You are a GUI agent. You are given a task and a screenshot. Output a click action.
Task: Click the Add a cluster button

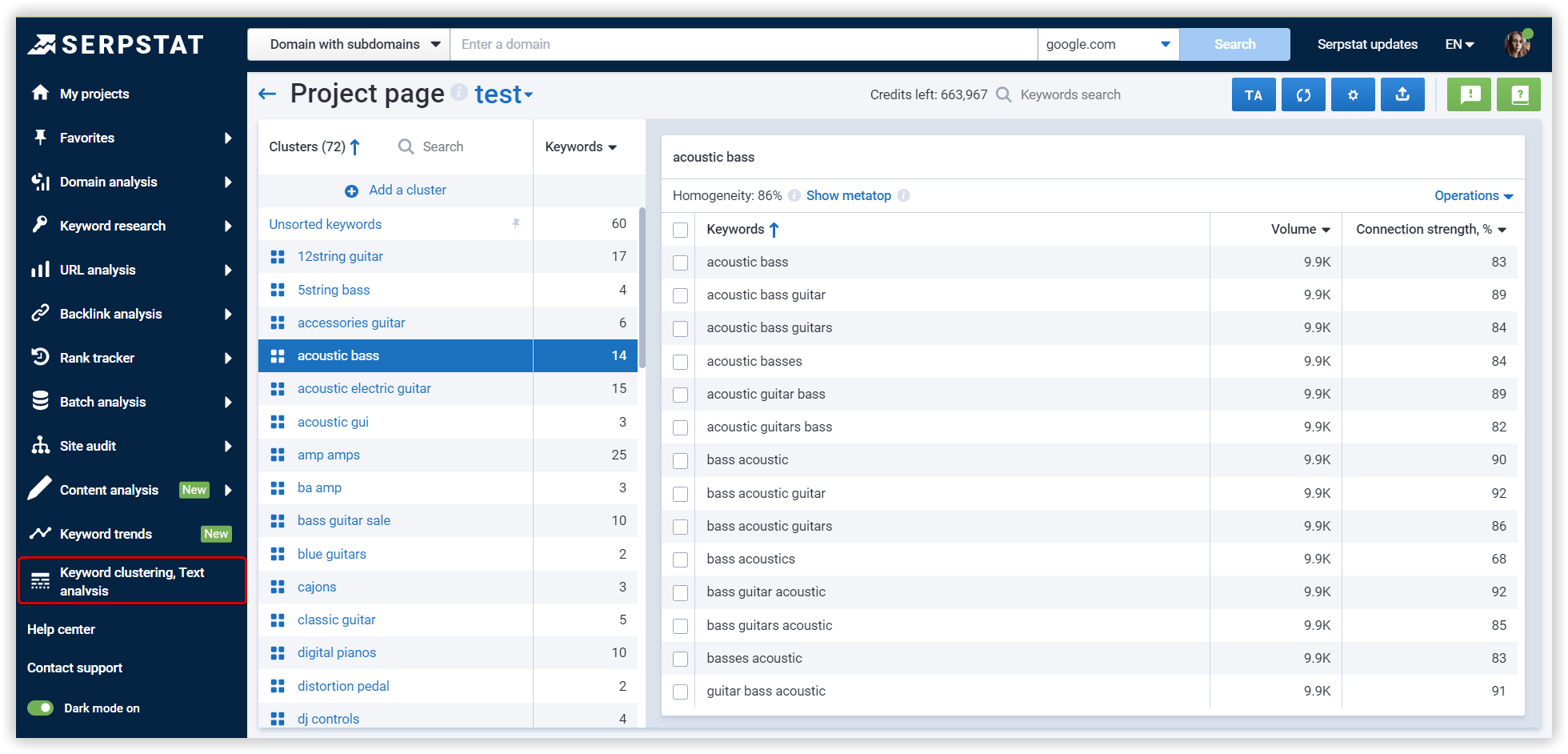(x=396, y=190)
